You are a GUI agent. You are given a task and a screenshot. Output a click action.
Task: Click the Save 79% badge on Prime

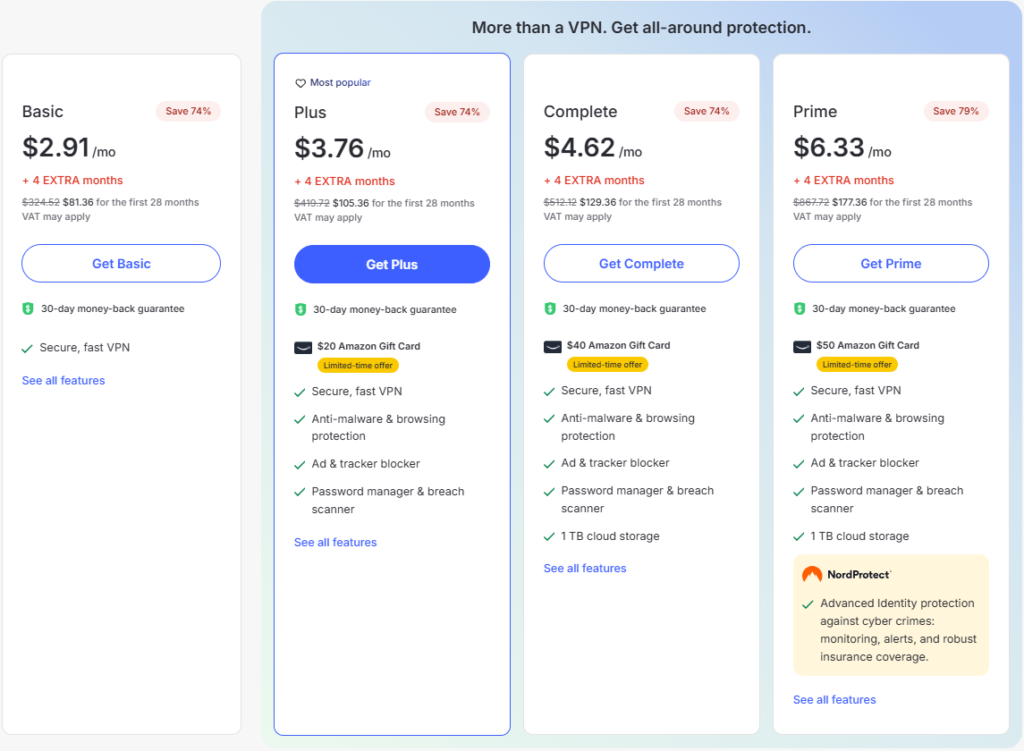[956, 111]
